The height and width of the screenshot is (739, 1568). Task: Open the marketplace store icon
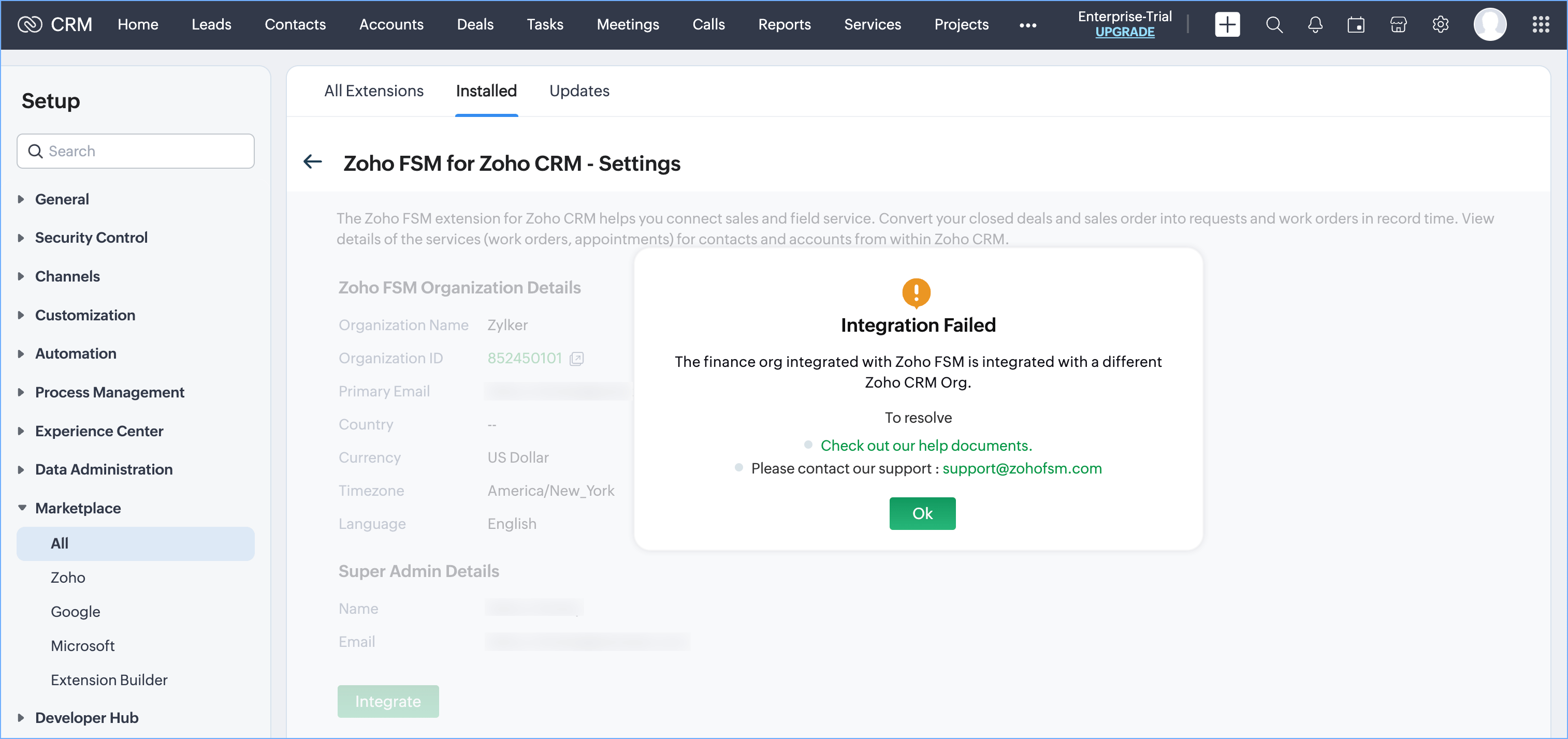[1398, 24]
